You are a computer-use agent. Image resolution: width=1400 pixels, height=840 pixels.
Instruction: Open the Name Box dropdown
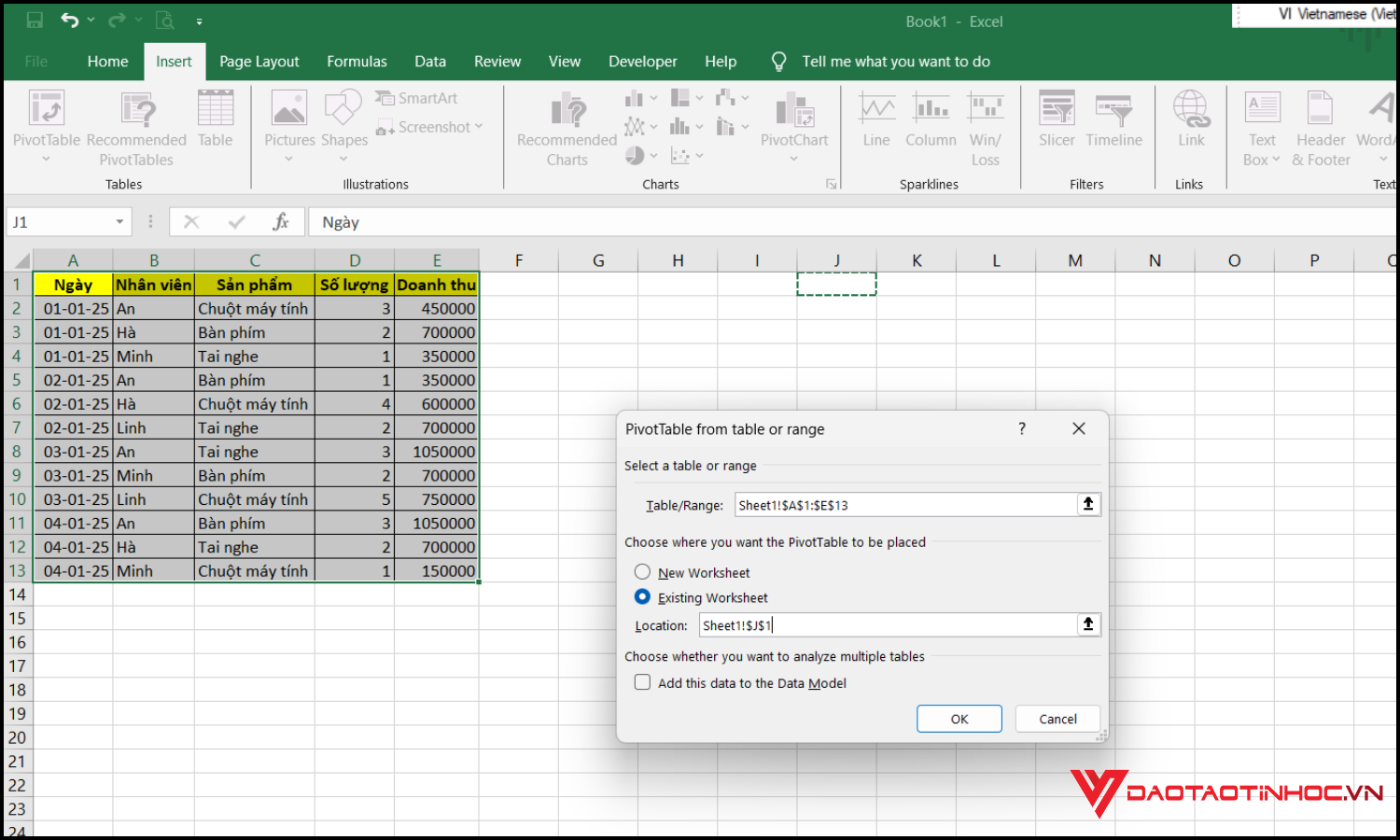click(x=119, y=221)
